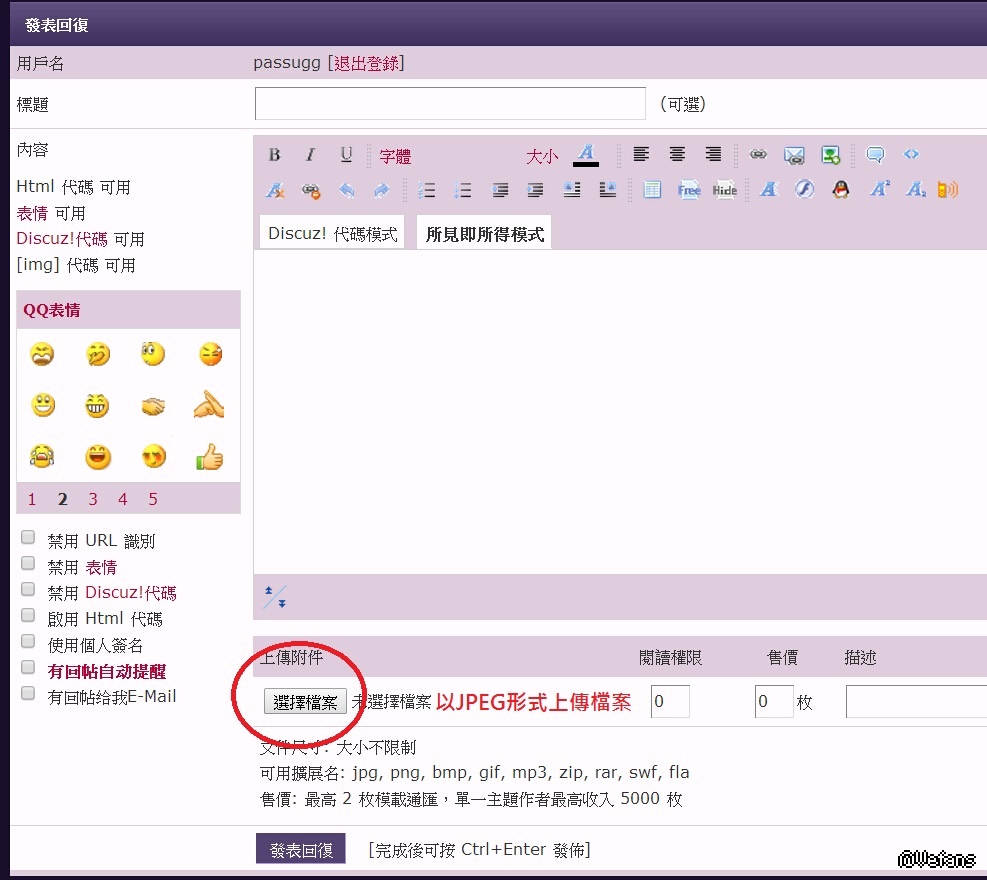Open the 大小 font size dropdown
The width and height of the screenshot is (987, 880).
click(542, 157)
